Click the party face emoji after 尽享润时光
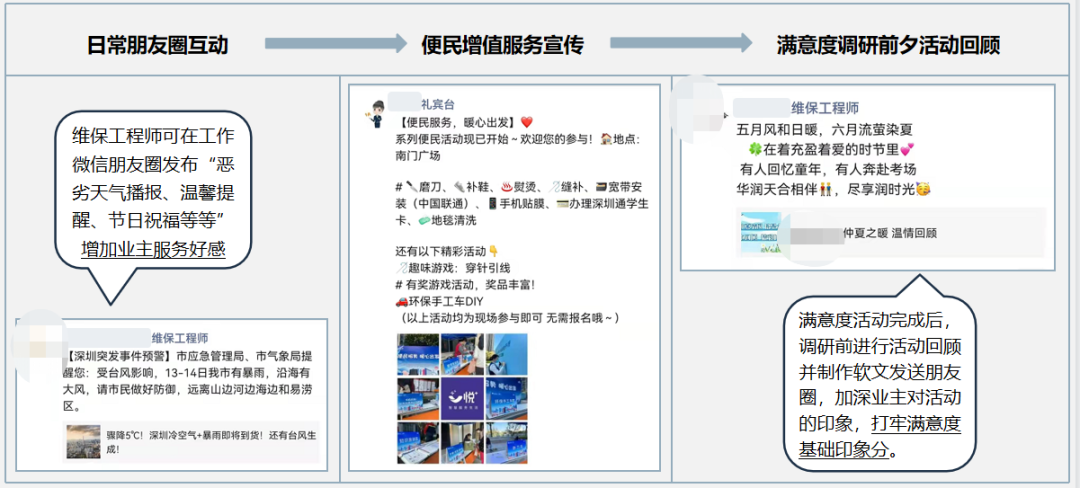Screen dimensions: 1080x488 click(x=924, y=188)
